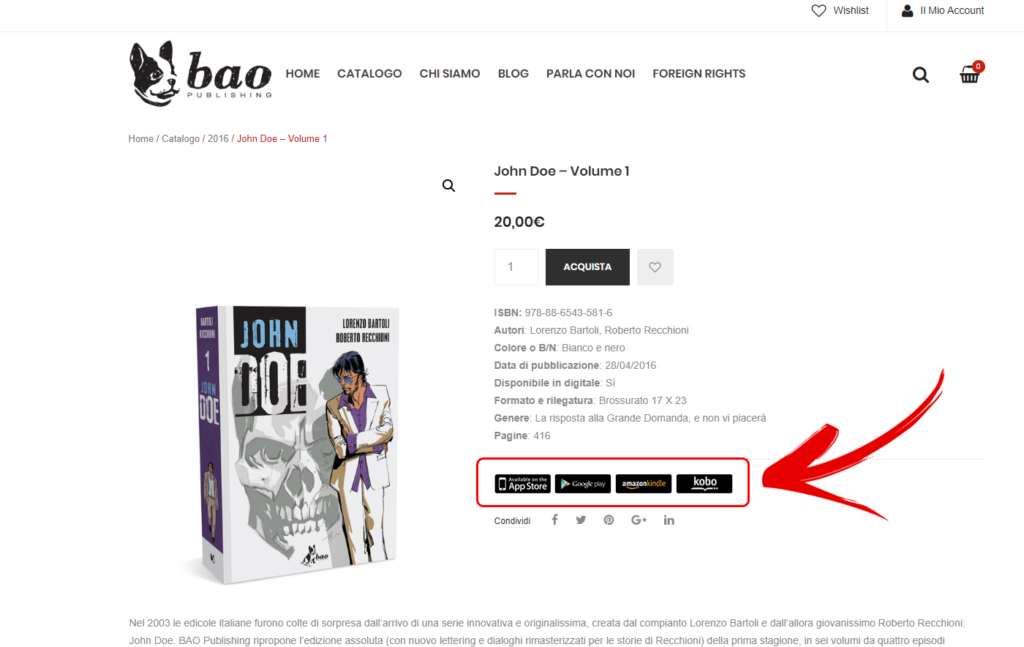
Task: Share the book on Twitter
Action: pyautogui.click(x=581, y=520)
